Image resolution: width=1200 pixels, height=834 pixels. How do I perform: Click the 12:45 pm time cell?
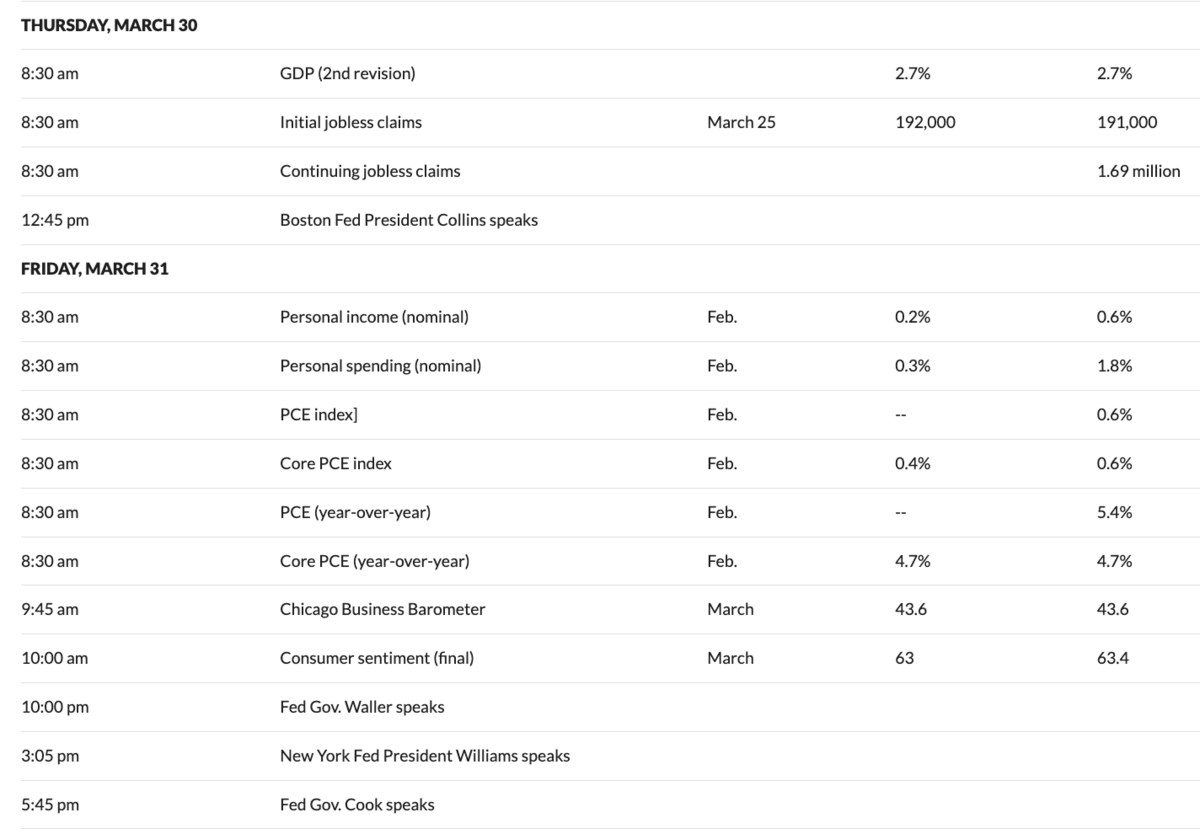[55, 220]
